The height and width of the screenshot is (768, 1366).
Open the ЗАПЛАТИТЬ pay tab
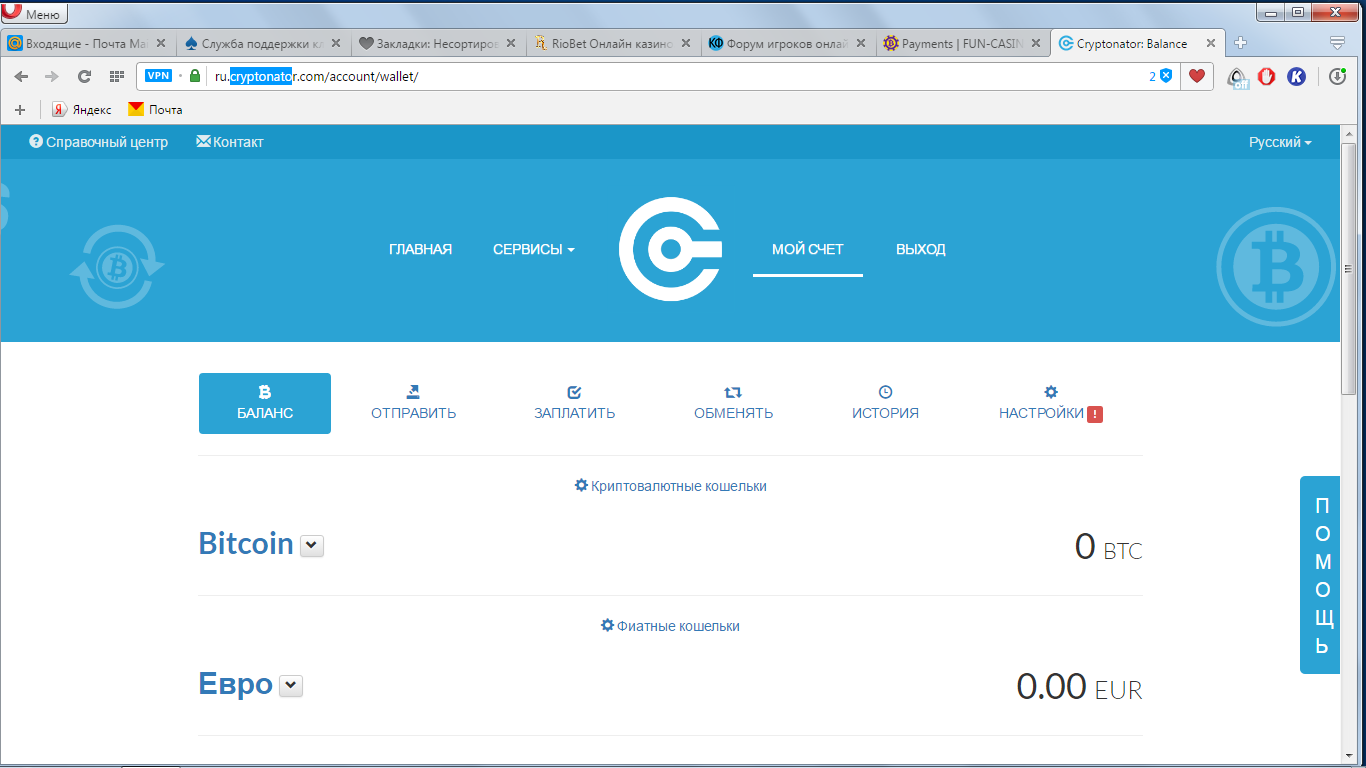574,403
